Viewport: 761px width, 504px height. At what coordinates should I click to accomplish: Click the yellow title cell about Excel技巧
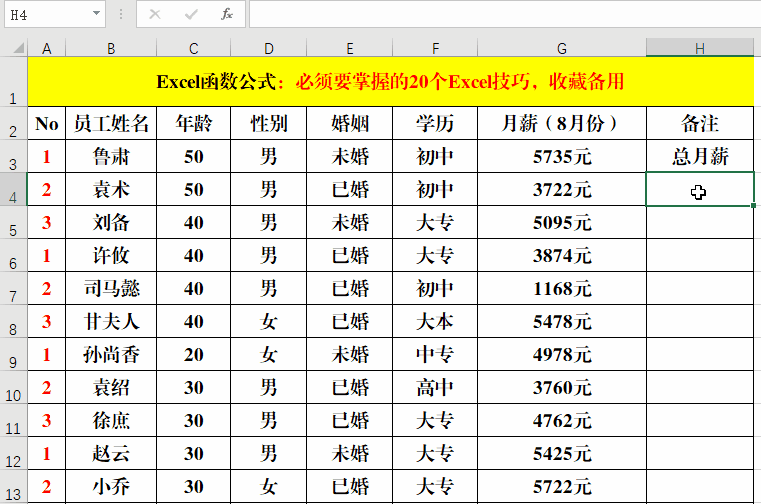click(391, 82)
